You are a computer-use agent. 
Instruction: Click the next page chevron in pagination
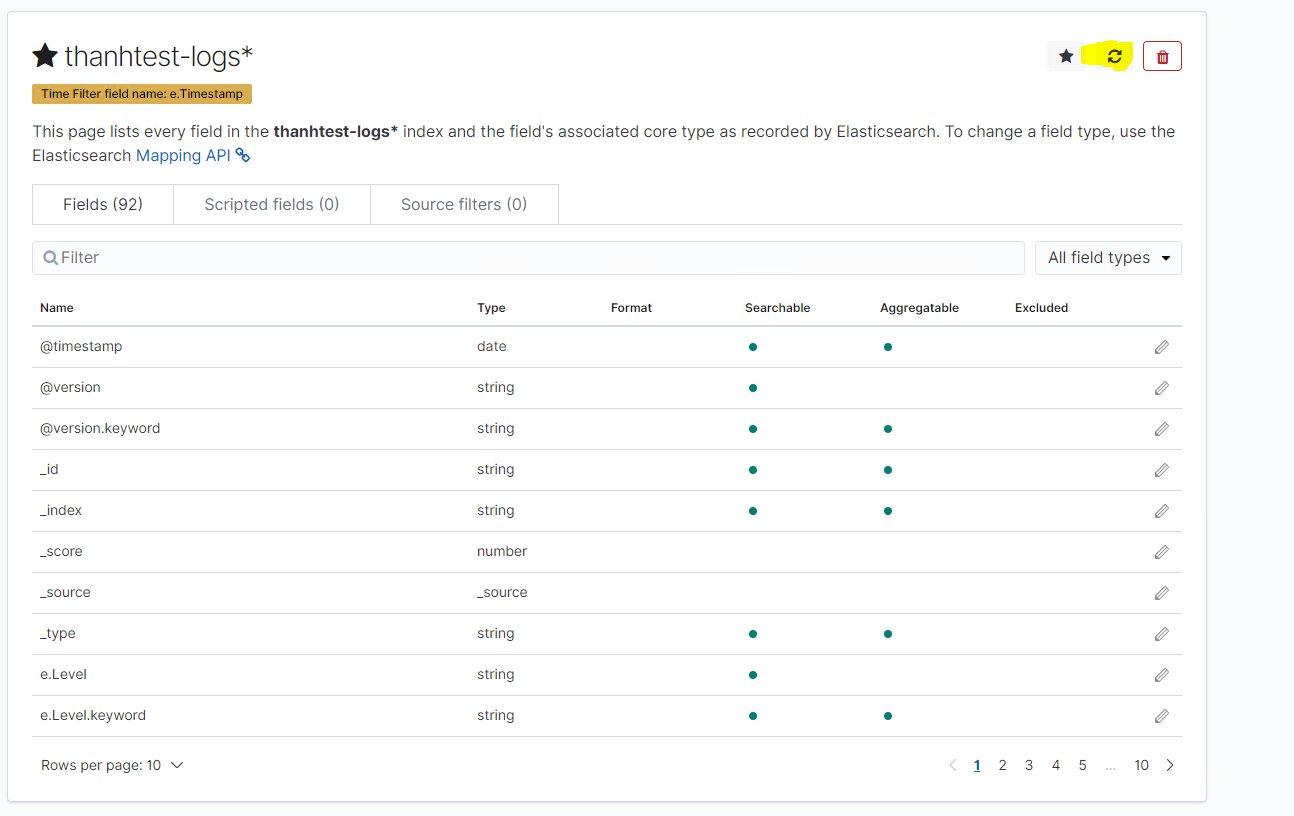[1170, 764]
